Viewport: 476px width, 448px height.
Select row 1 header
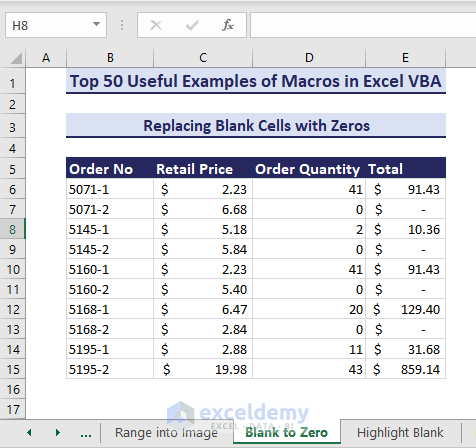tap(13, 81)
